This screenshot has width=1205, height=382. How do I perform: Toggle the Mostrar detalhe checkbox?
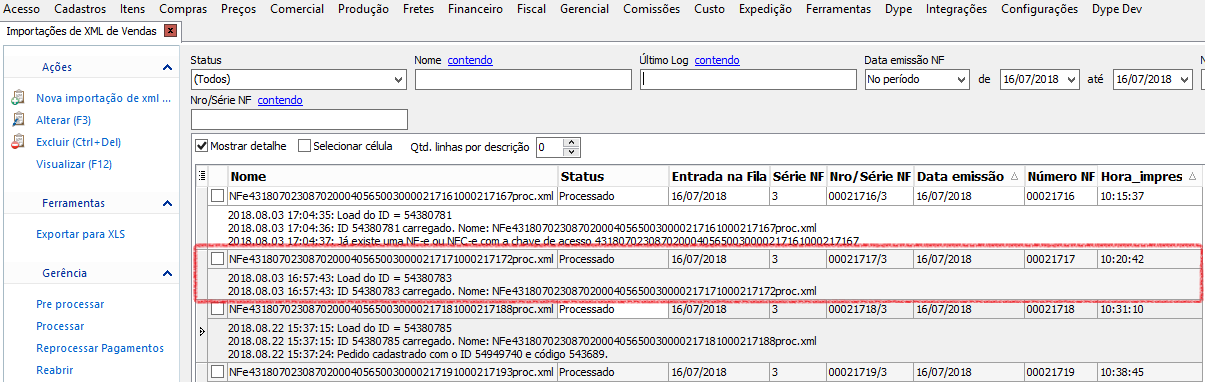click(x=201, y=146)
